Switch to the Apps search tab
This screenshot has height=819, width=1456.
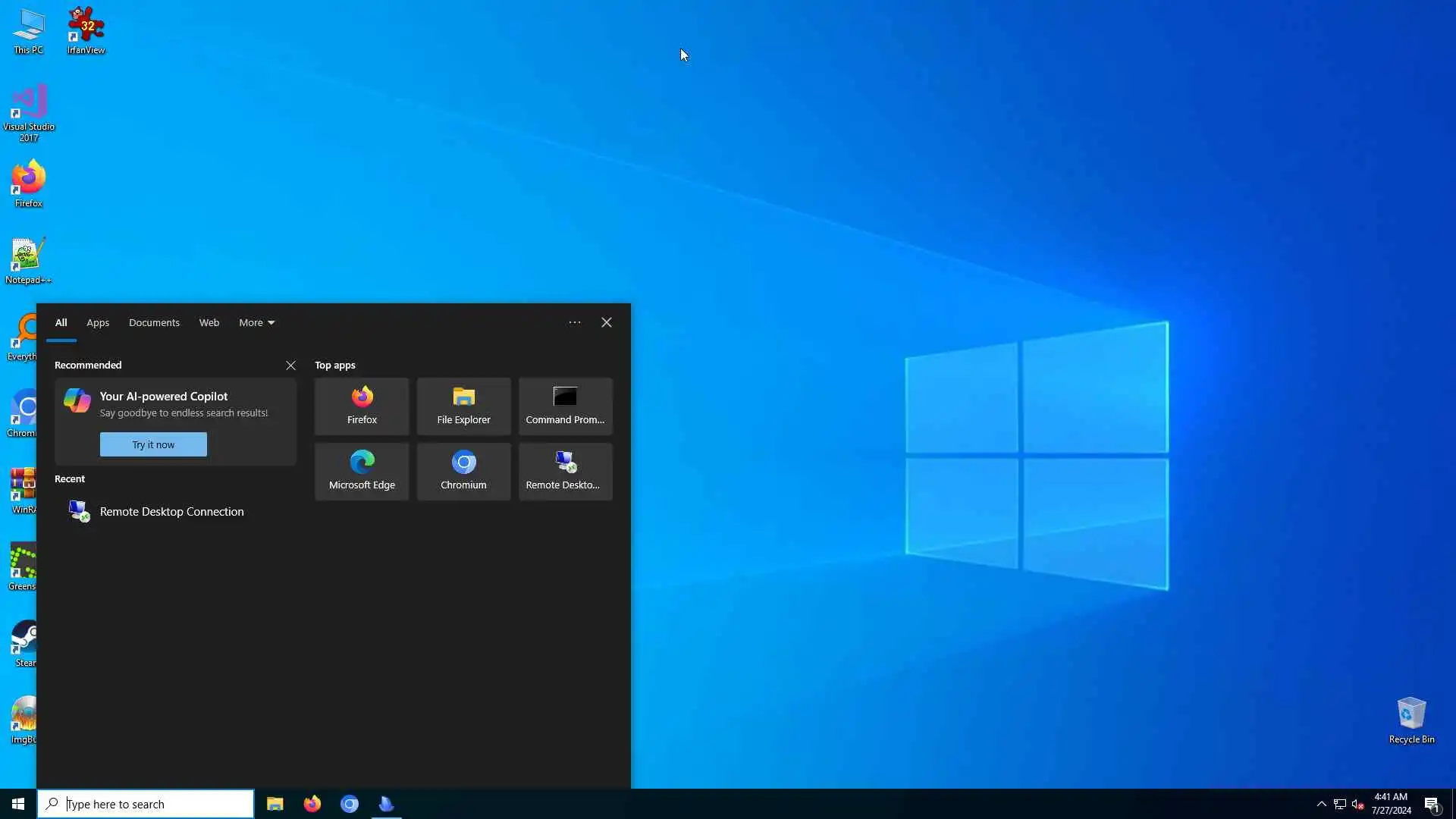[x=98, y=322]
